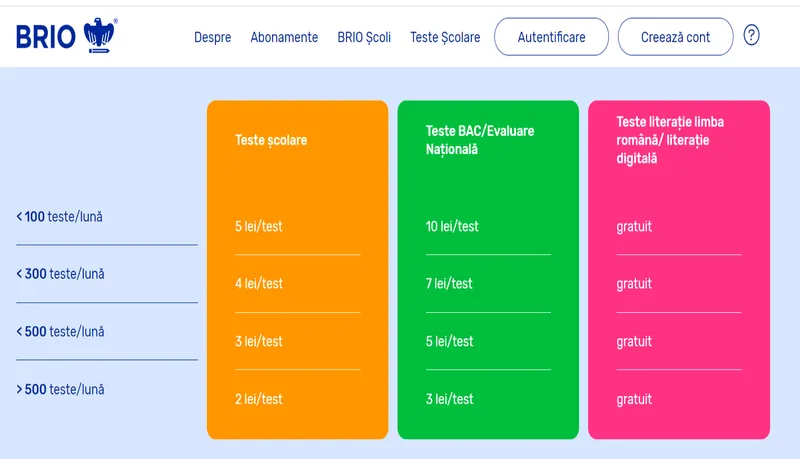This screenshot has width=800, height=459.
Task: Click the <100 teste/lună row label
Action: tap(60, 216)
